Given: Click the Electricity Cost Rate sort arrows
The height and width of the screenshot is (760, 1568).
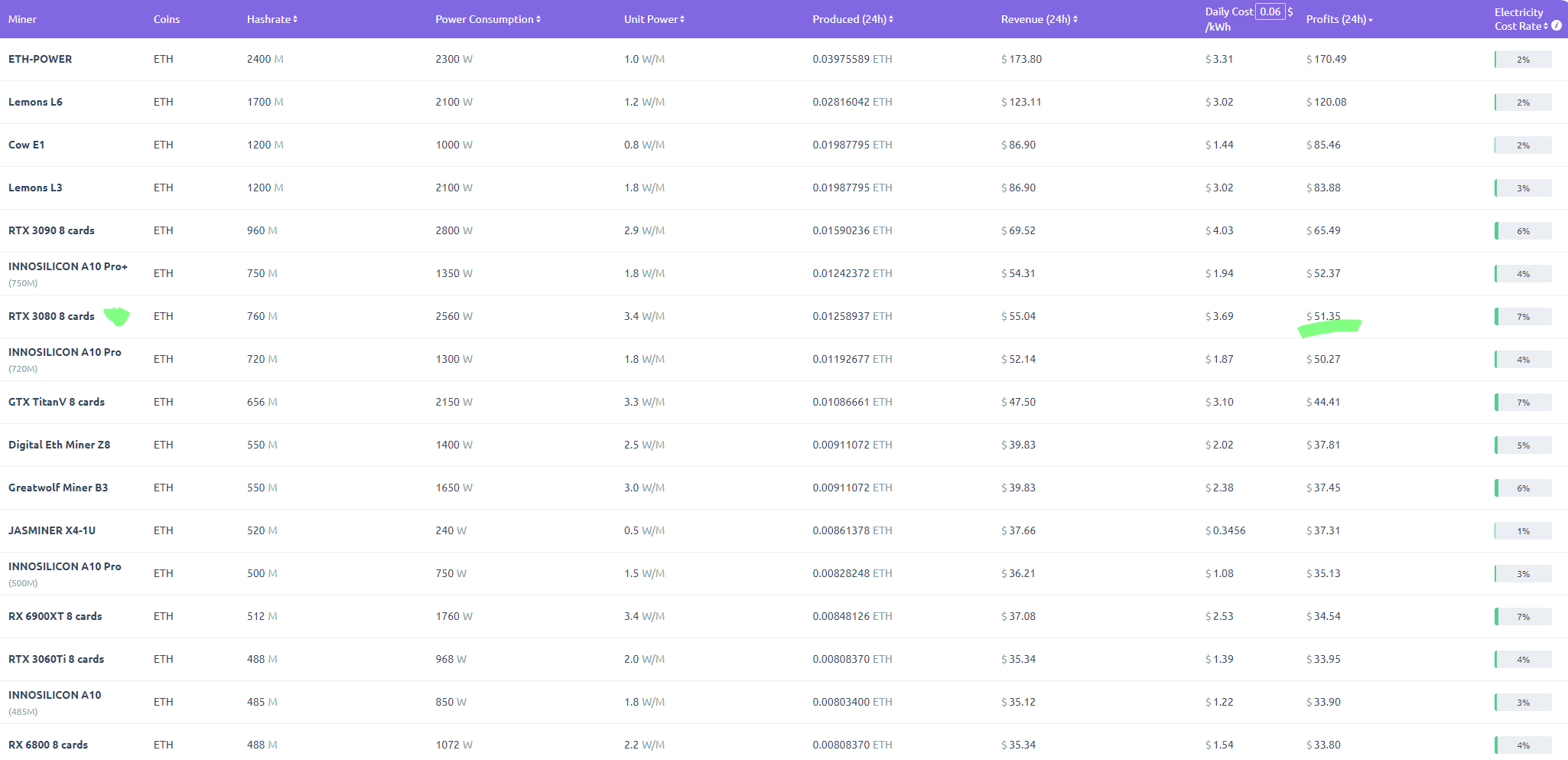Looking at the screenshot, I should pos(1546,26).
